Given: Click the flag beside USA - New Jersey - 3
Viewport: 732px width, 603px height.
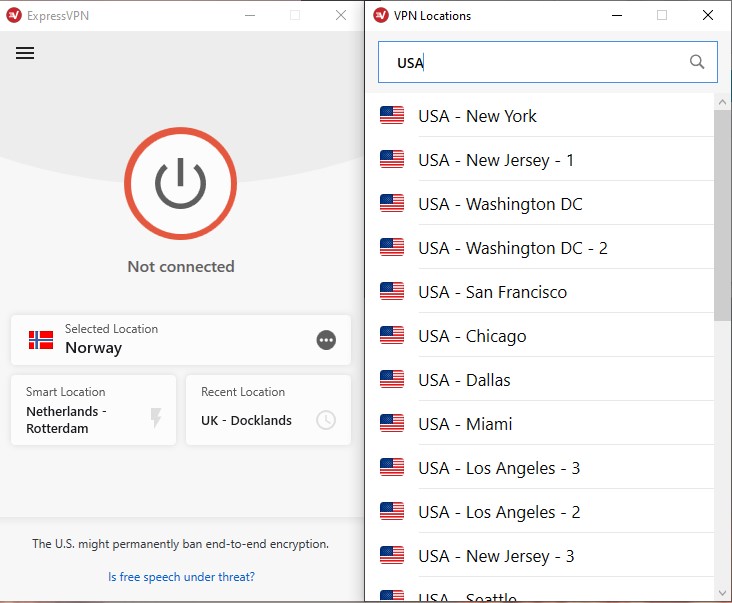Looking at the screenshot, I should 392,555.
